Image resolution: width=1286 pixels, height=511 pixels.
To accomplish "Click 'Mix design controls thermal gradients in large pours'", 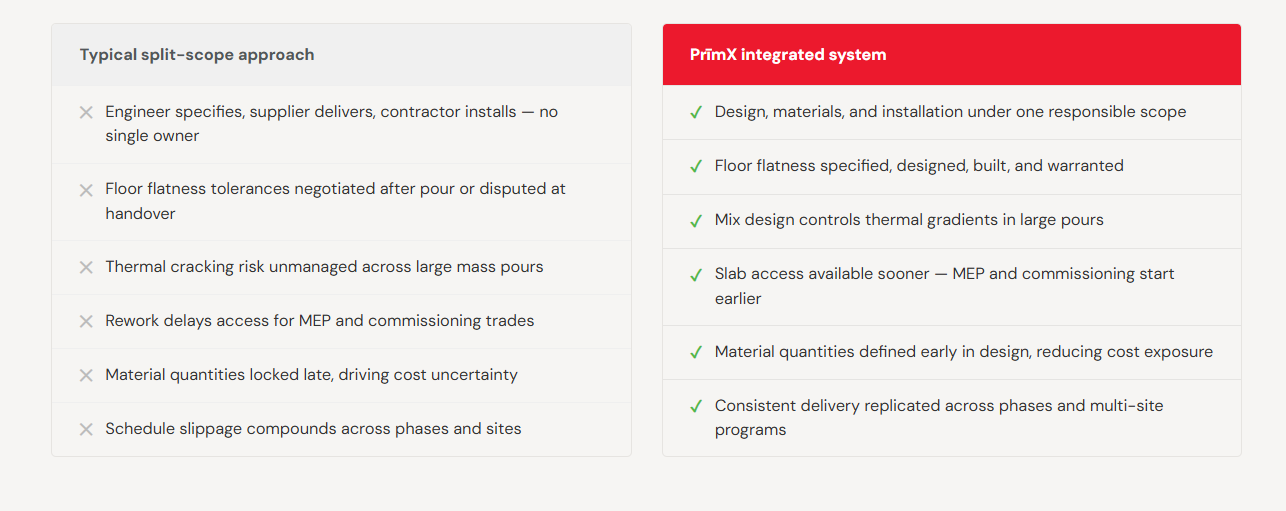I will [909, 220].
